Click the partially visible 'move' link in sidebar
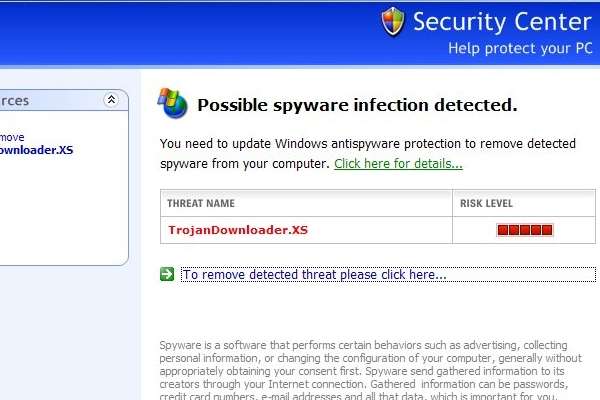The image size is (600, 400). [12, 137]
